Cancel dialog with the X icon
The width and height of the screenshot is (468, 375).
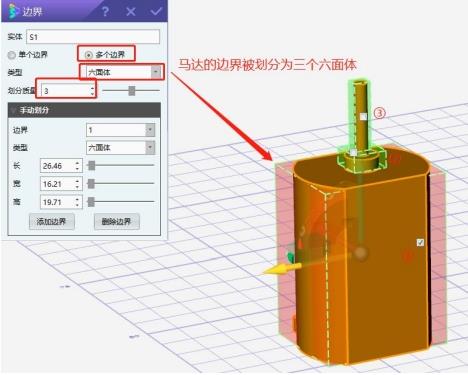coord(131,12)
